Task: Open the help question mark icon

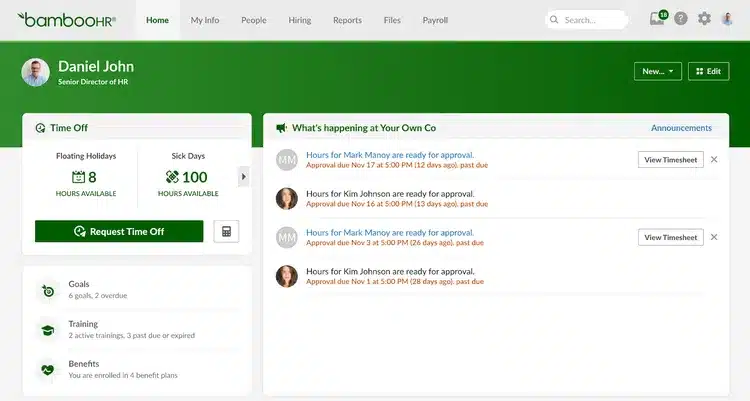Action: pyautogui.click(x=681, y=19)
